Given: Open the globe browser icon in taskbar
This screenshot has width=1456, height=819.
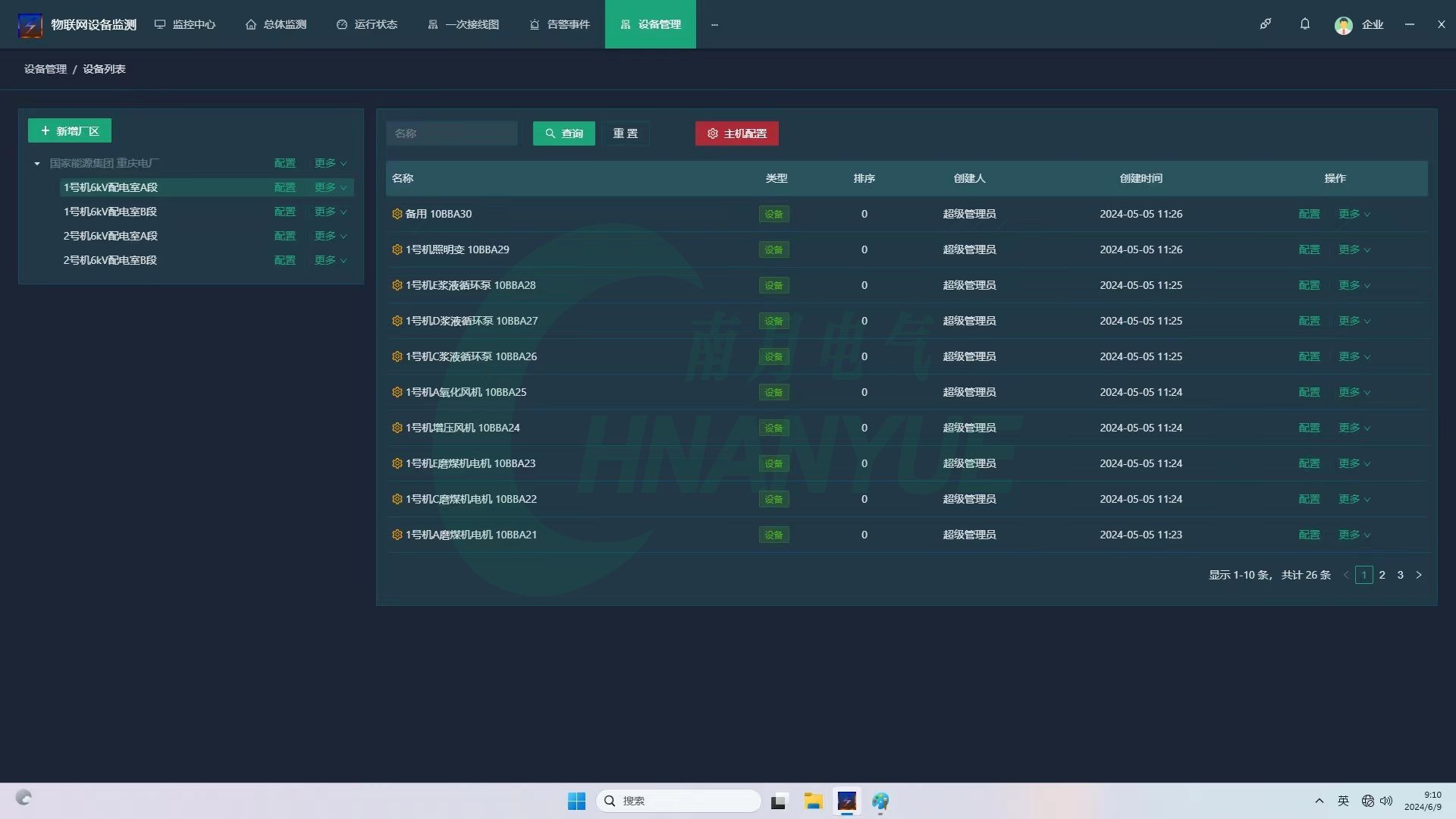Looking at the screenshot, I should (x=880, y=801).
